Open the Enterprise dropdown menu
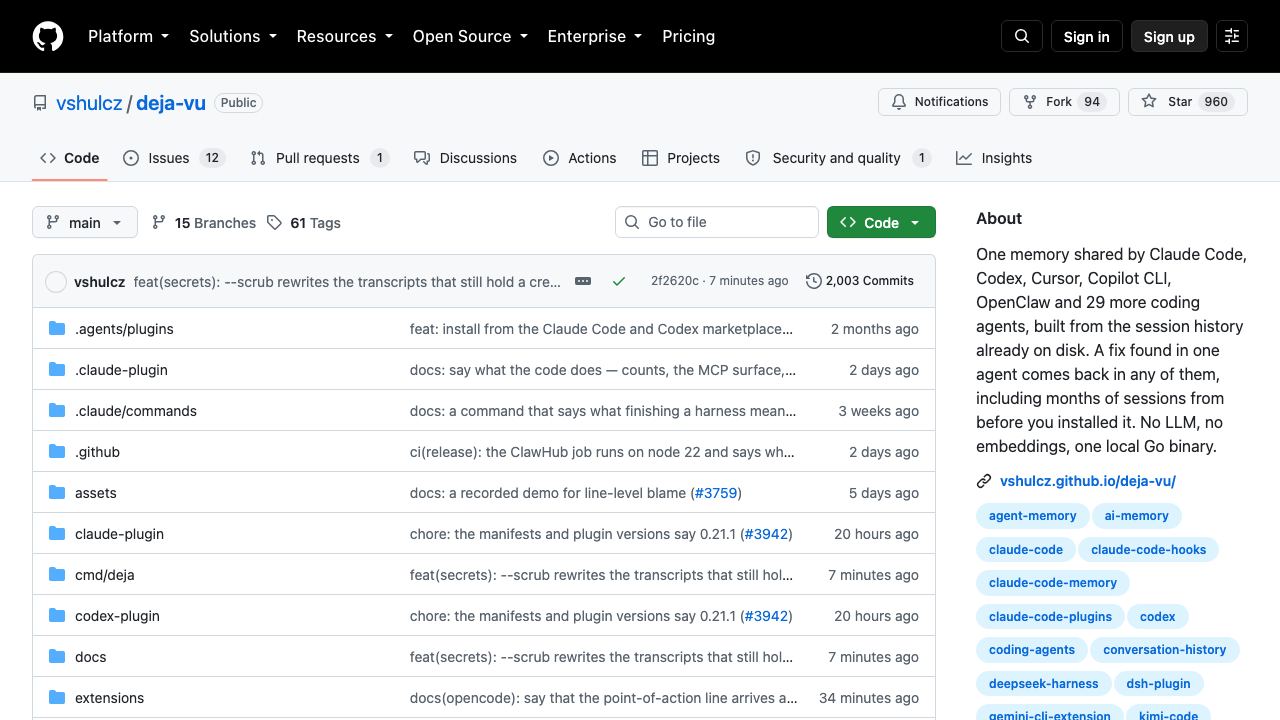Screen dimensions: 1280x720 click(594, 36)
